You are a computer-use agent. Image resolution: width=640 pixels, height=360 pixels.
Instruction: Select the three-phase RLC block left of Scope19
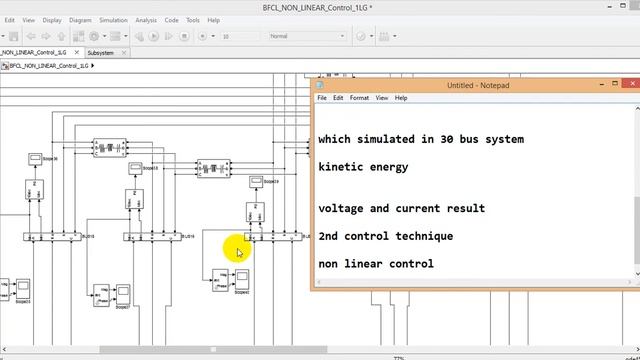pos(213,169)
